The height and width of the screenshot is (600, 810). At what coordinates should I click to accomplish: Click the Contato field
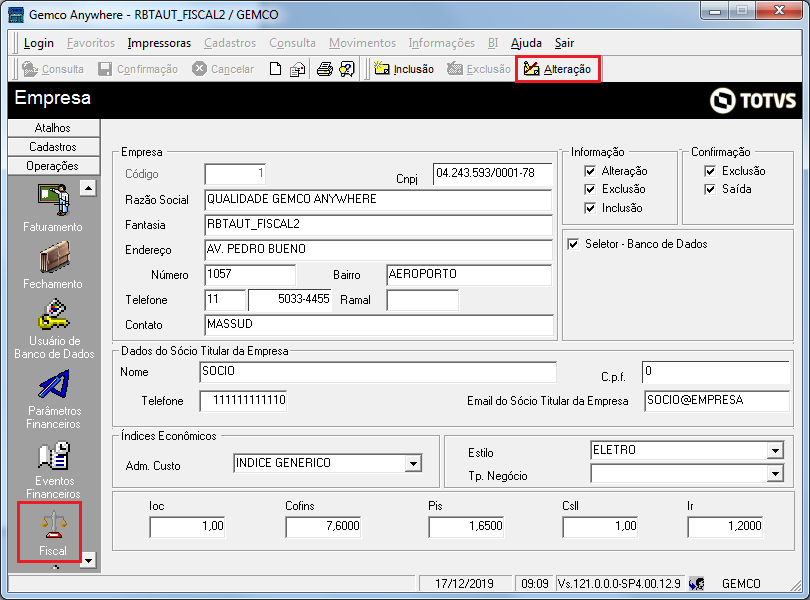coord(379,325)
